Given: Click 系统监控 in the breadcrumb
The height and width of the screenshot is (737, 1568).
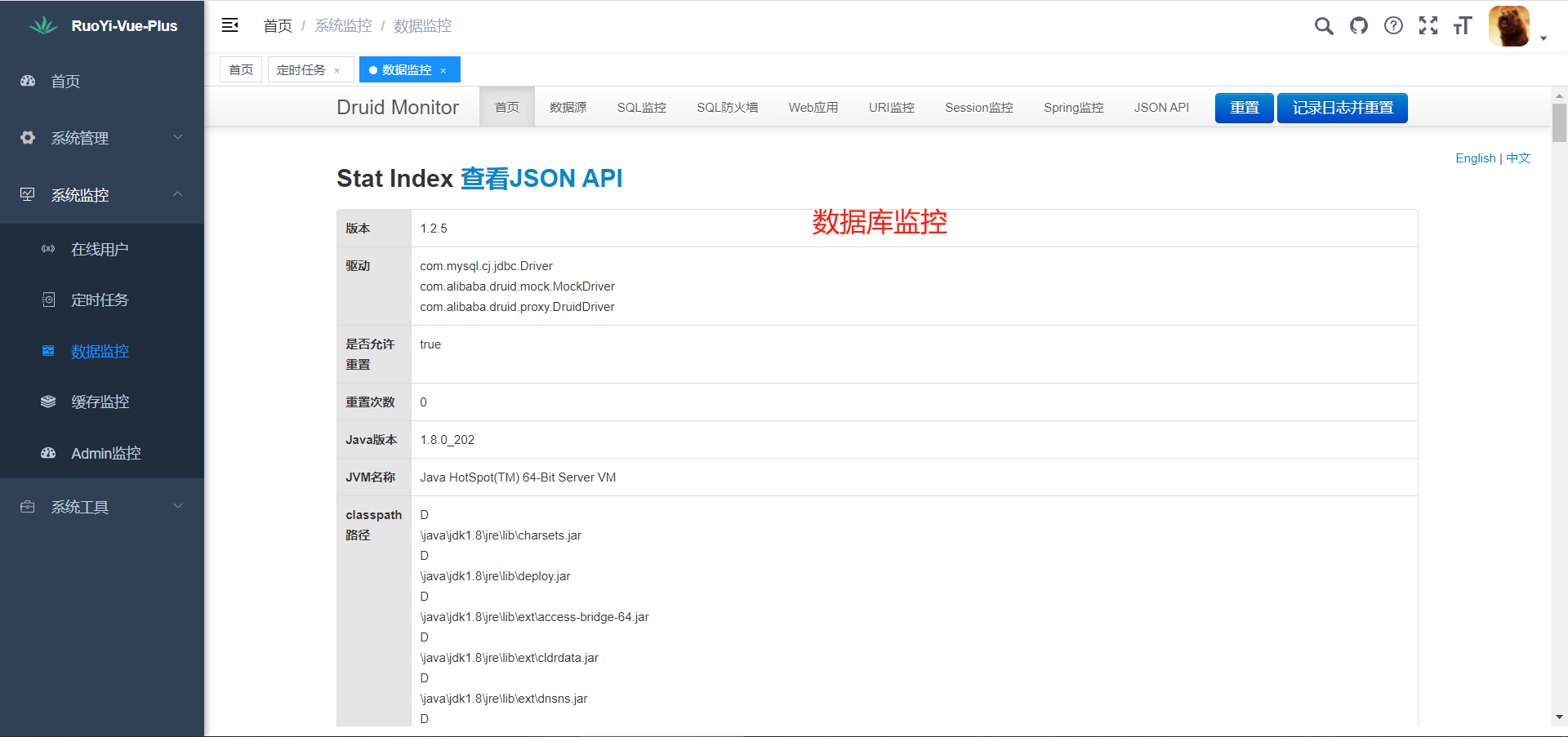Looking at the screenshot, I should [343, 26].
